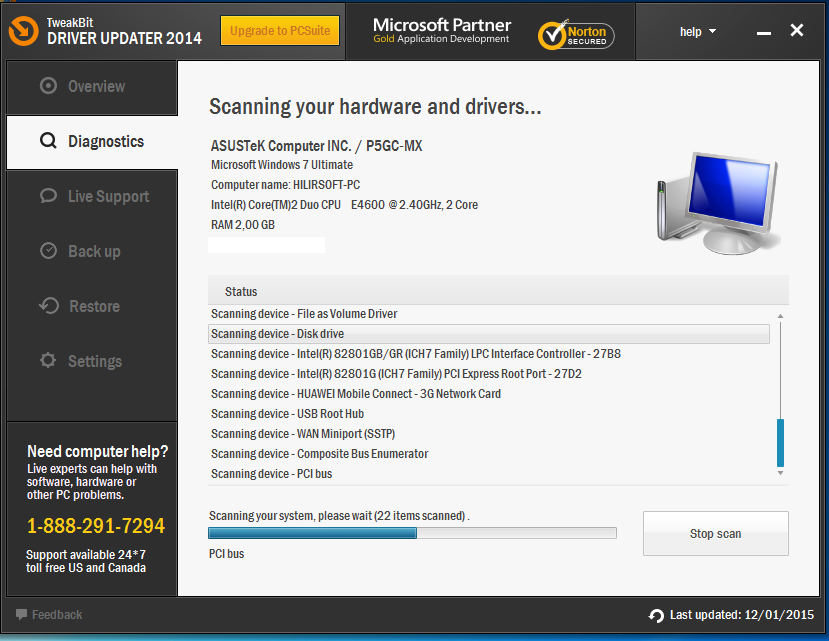Click the Last updated refresh icon

(656, 615)
